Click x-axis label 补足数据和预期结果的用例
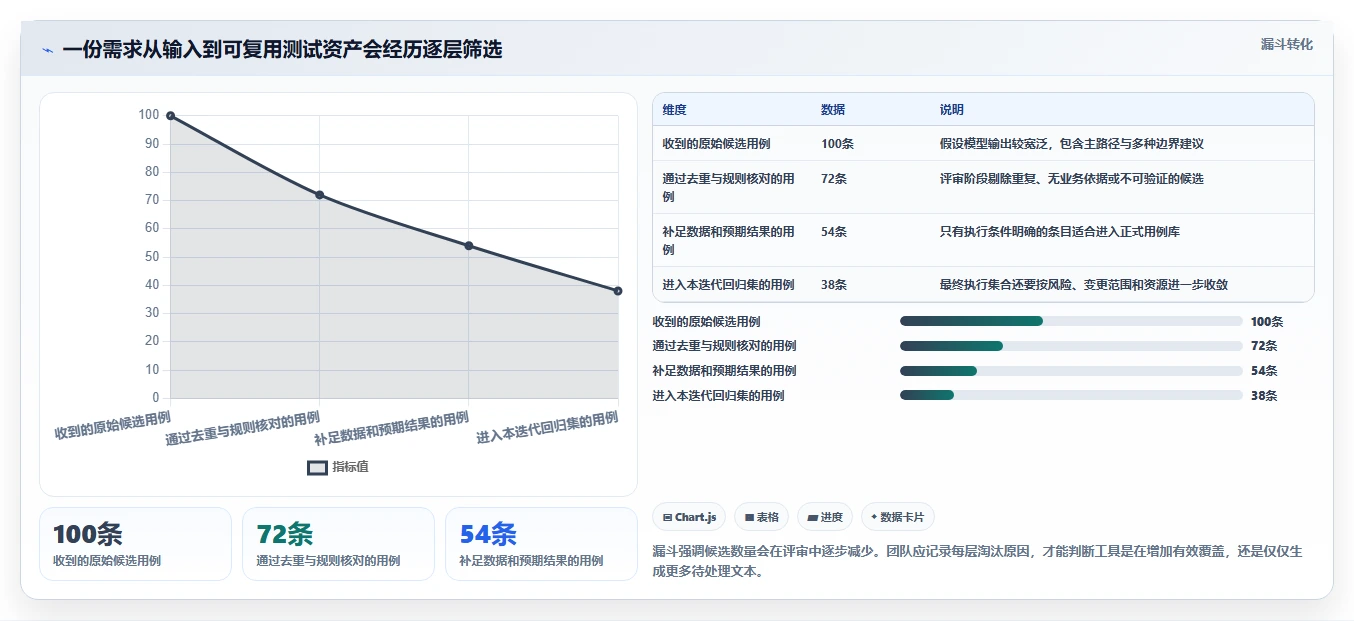Screen dimensions: 1354x621 392,428
